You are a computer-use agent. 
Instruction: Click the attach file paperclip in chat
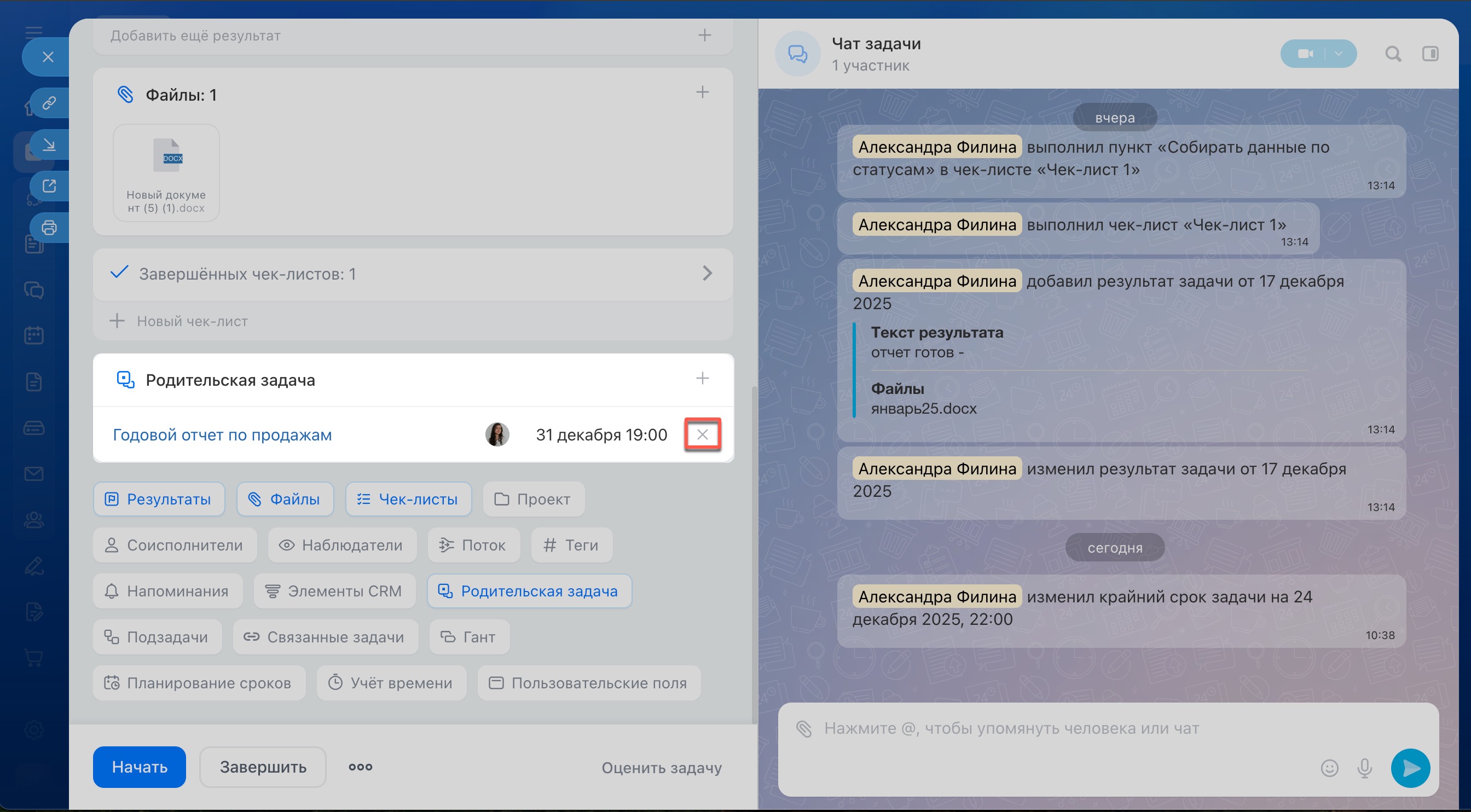click(804, 729)
